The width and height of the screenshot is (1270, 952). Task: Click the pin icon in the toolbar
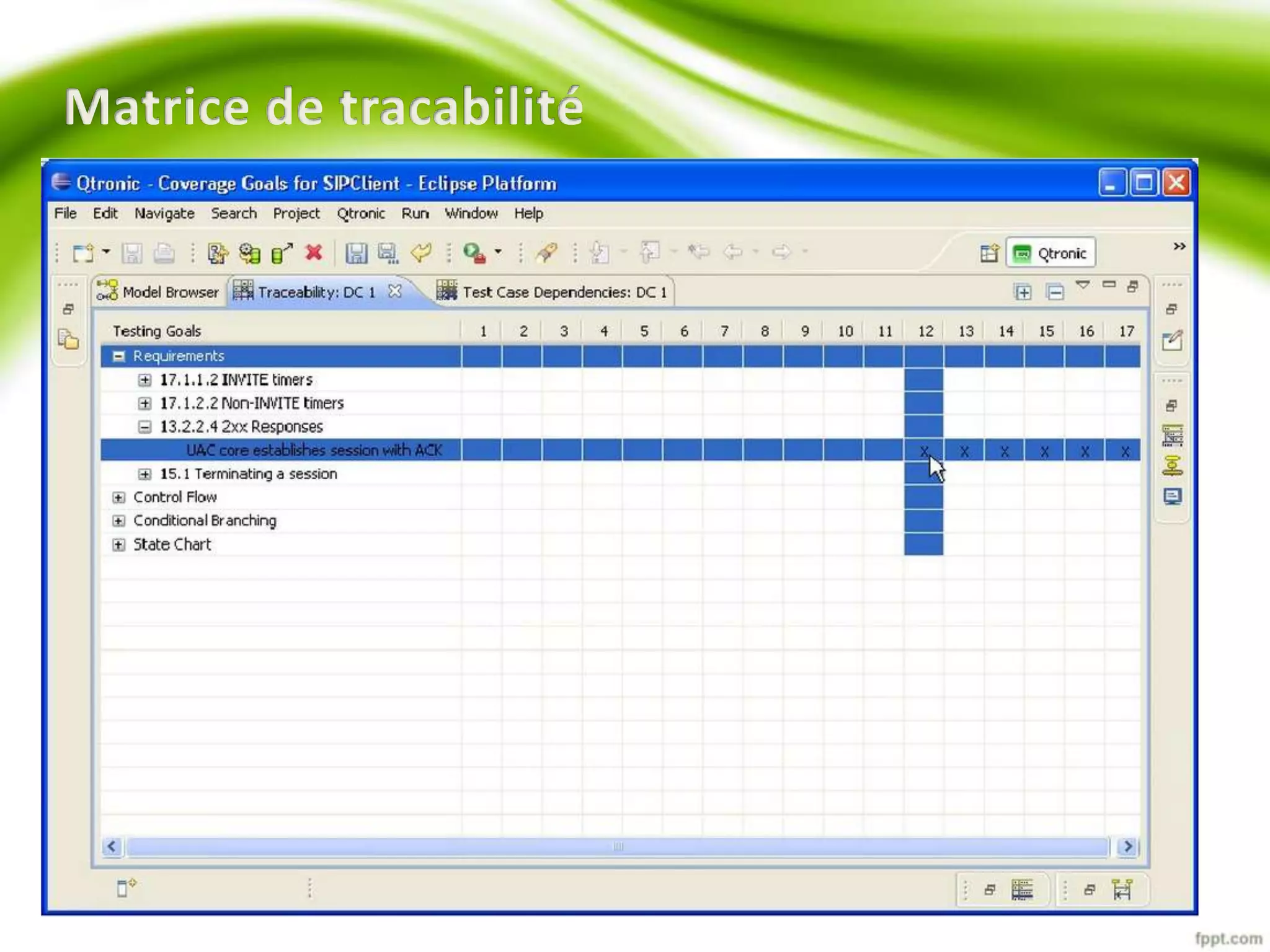pos(547,252)
